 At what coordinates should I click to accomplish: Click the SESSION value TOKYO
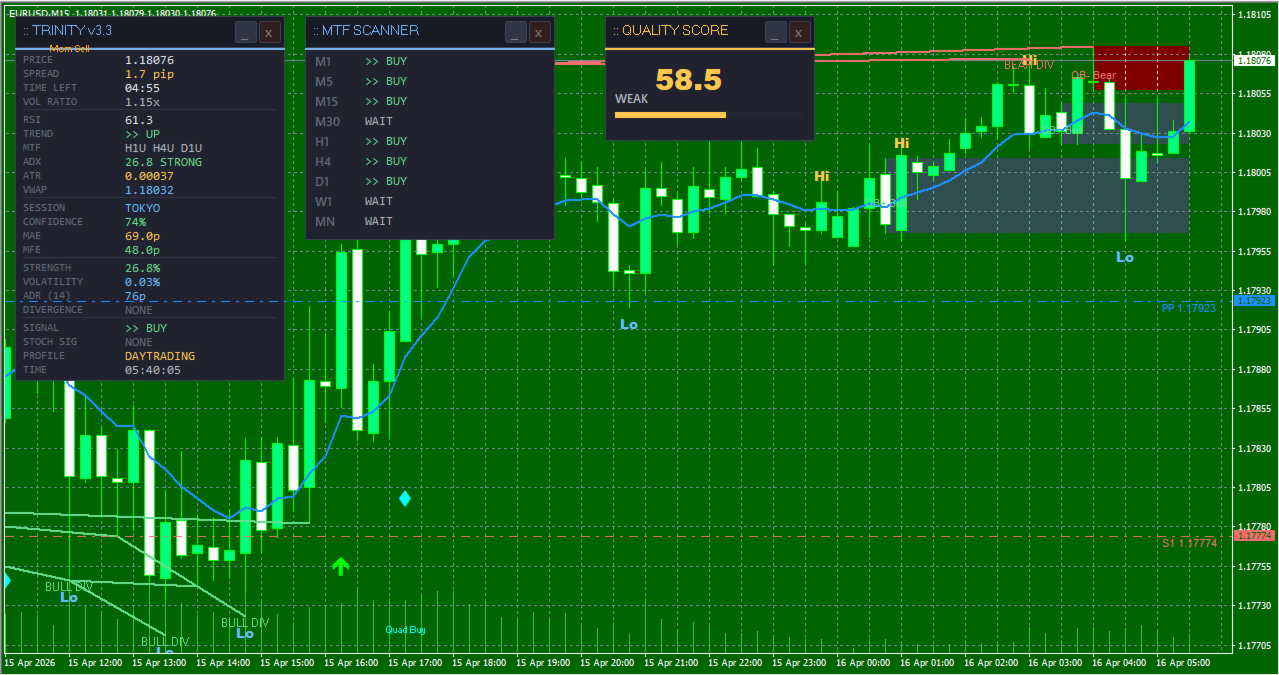pyautogui.click(x=142, y=208)
